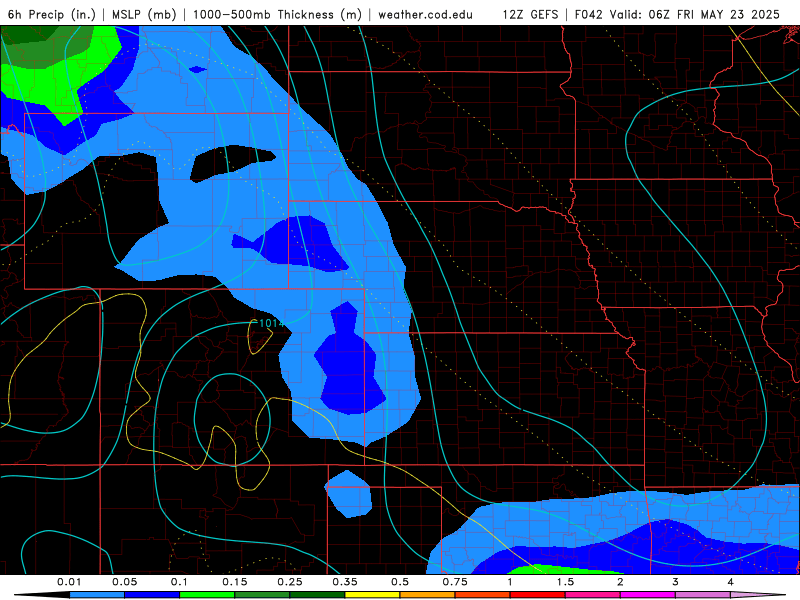The width and height of the screenshot is (800, 600).
Task: Click the violet right arrow end of colorbar
Action: coord(759,595)
